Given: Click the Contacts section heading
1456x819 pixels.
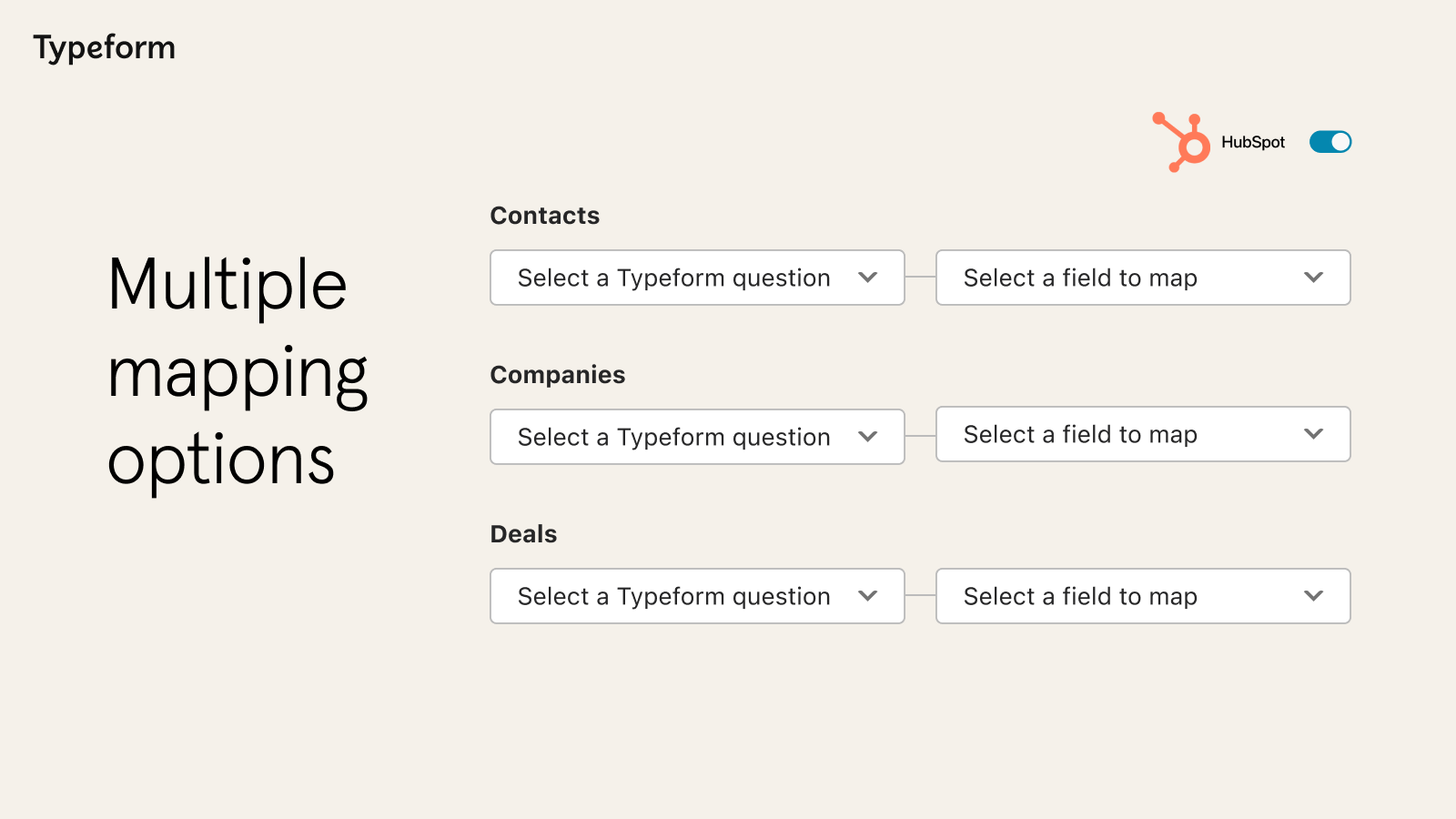Looking at the screenshot, I should [545, 216].
